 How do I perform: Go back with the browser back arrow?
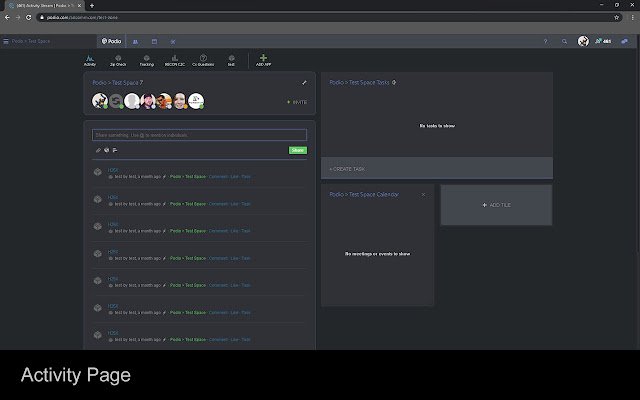click(x=7, y=18)
